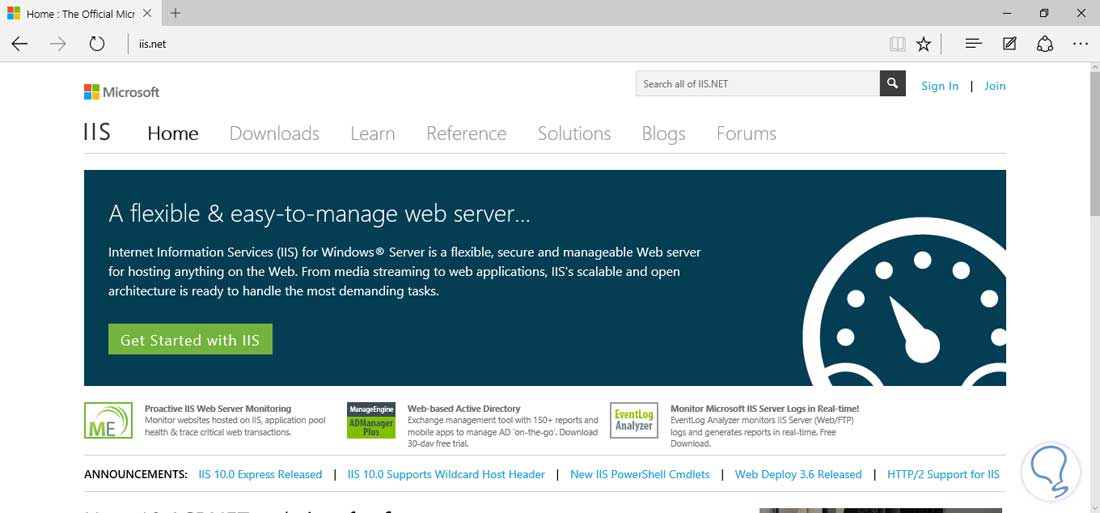The image size is (1100, 513).
Task: Click the IIS site title
Action: [97, 132]
